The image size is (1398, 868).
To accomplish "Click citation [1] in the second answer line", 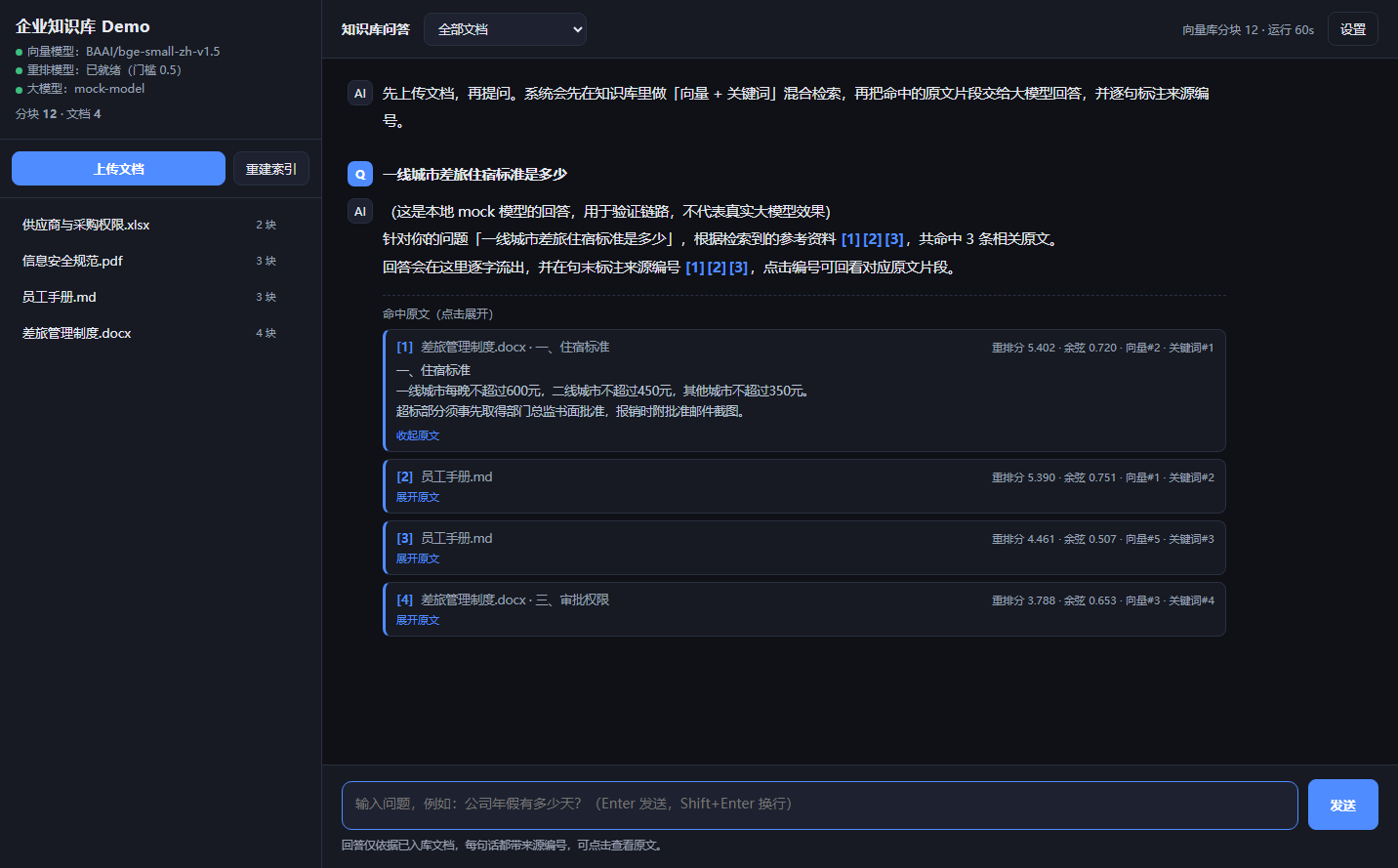I will (x=694, y=267).
